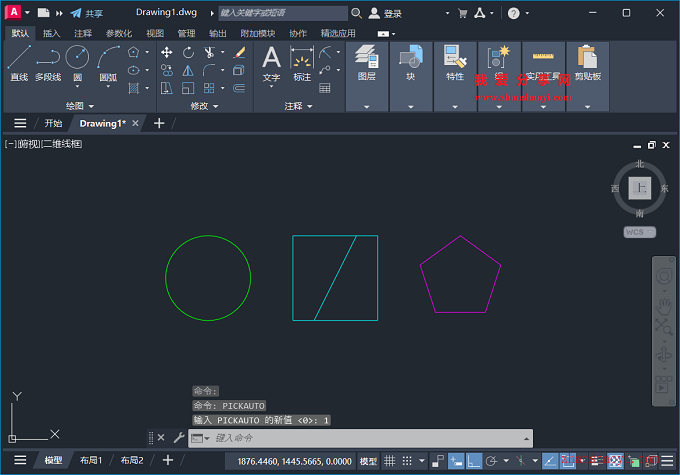Image resolution: width=680 pixels, height=475 pixels.
Task: Open the Layers (图层) panel button
Action: click(367, 76)
